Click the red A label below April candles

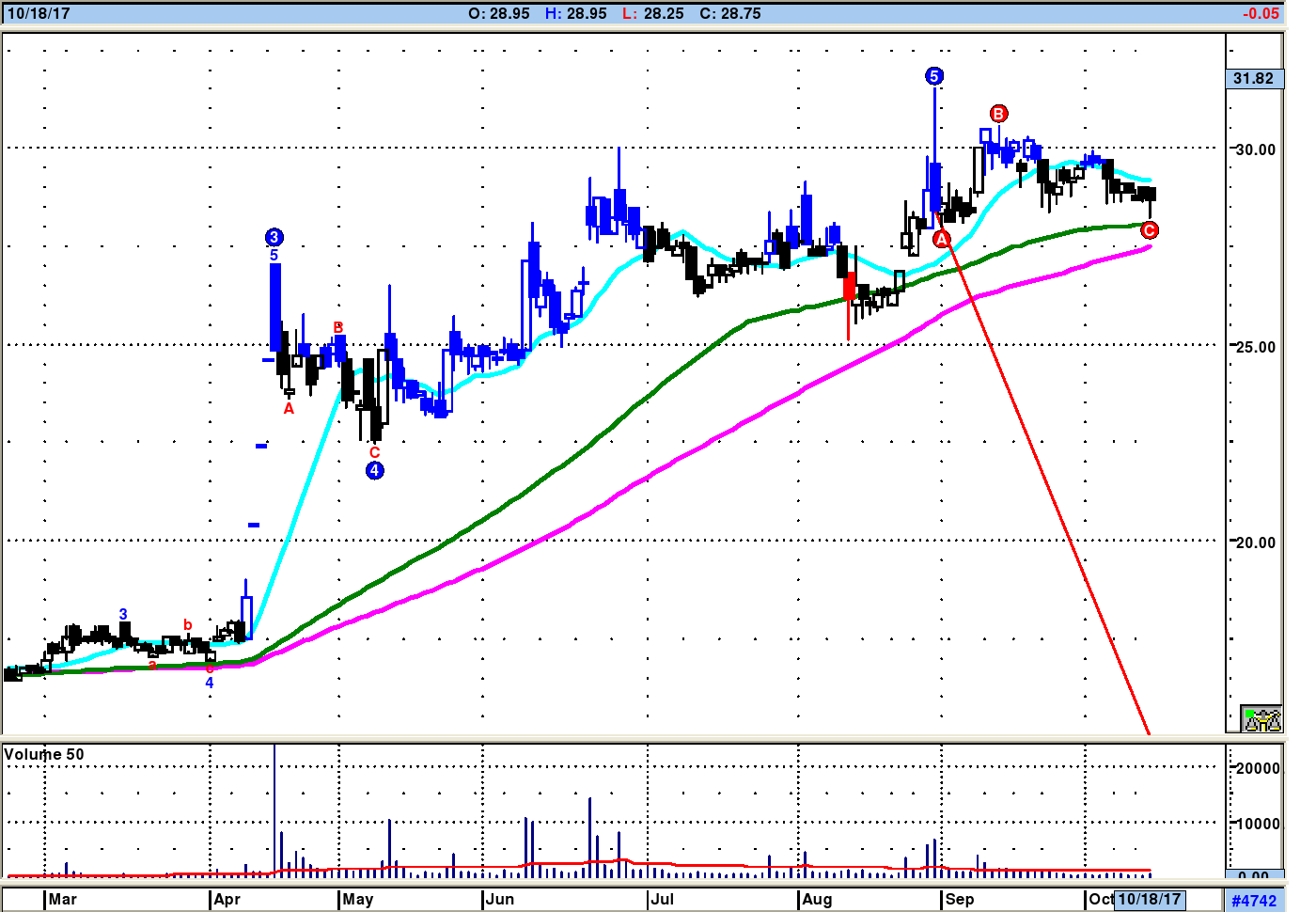click(x=289, y=409)
